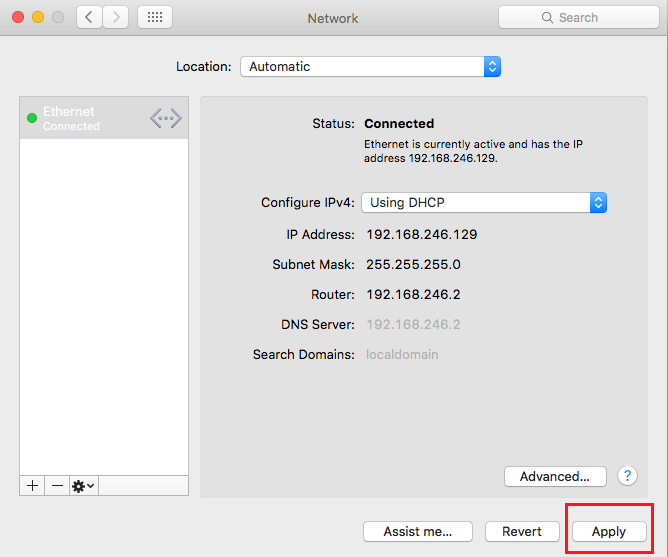The height and width of the screenshot is (557, 668).
Task: Click the Ethernet connection arrows icon
Action: click(x=166, y=119)
